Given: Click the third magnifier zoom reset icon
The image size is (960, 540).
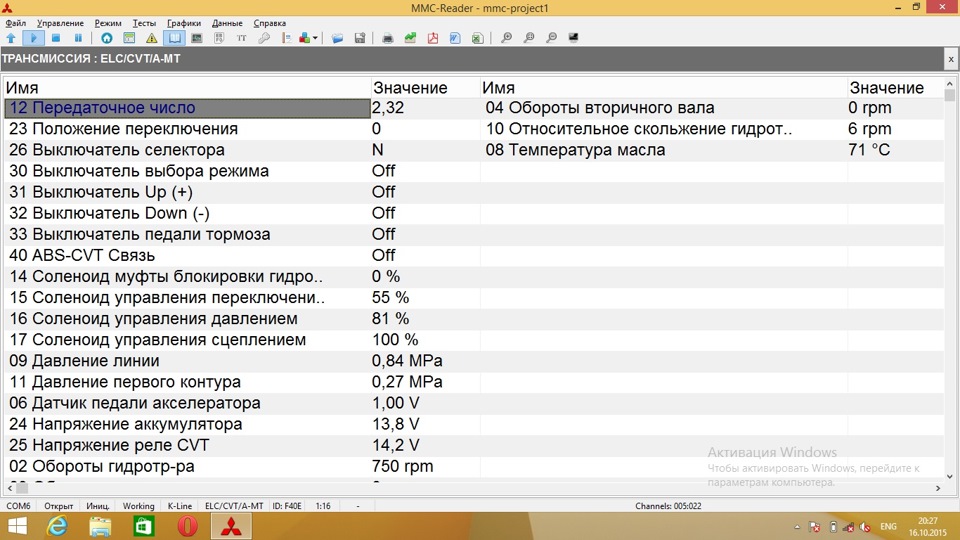Looking at the screenshot, I should (x=551, y=38).
